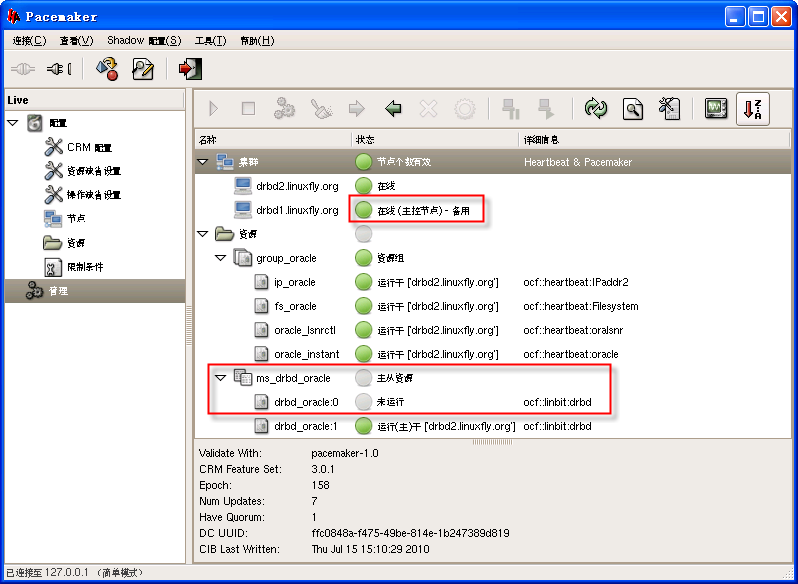Click the exit icon with red arrow
Viewport: 798px width, 584px height.
[x=189, y=69]
